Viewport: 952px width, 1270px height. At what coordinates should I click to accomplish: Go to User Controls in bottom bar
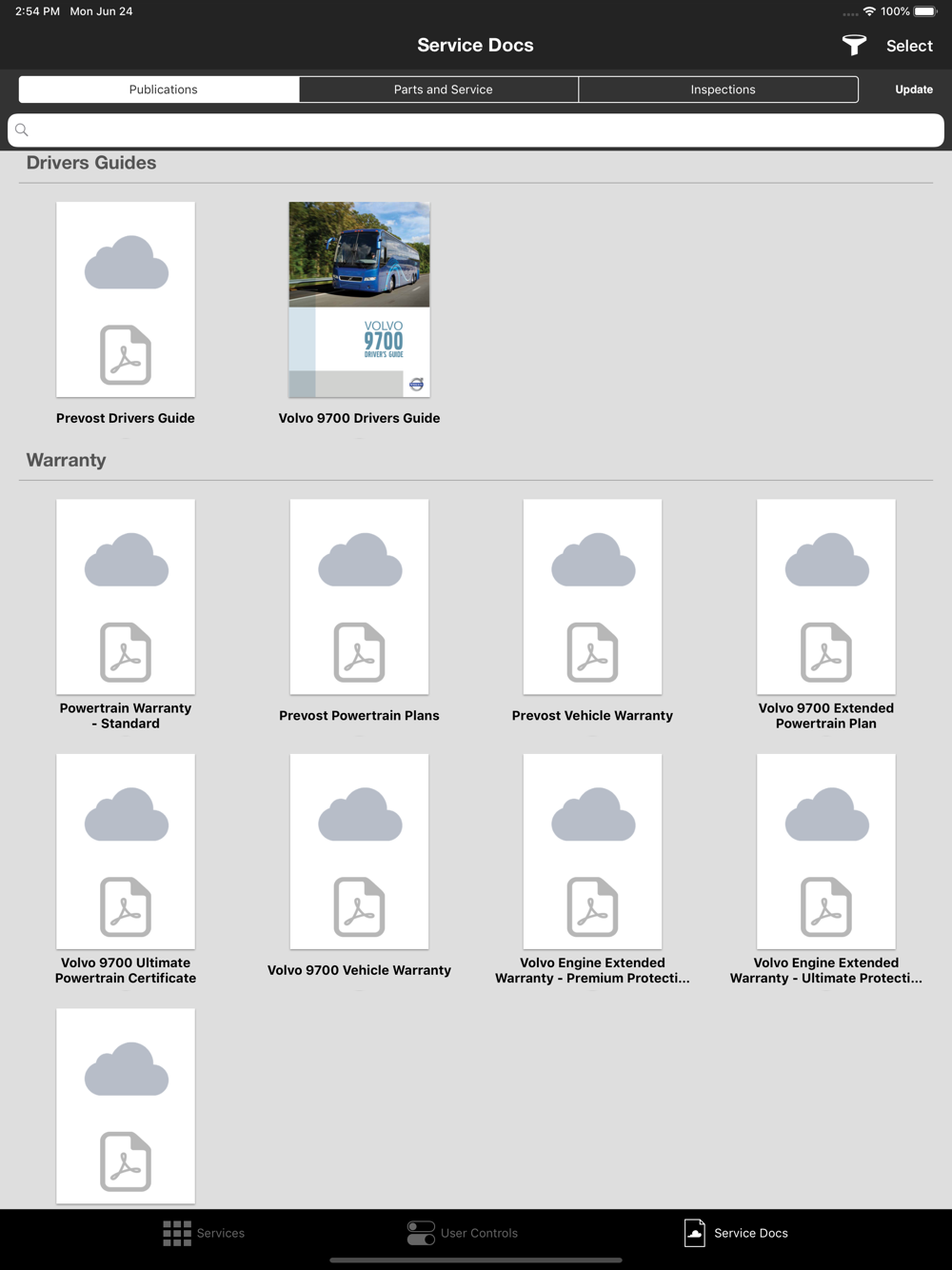point(463,1233)
